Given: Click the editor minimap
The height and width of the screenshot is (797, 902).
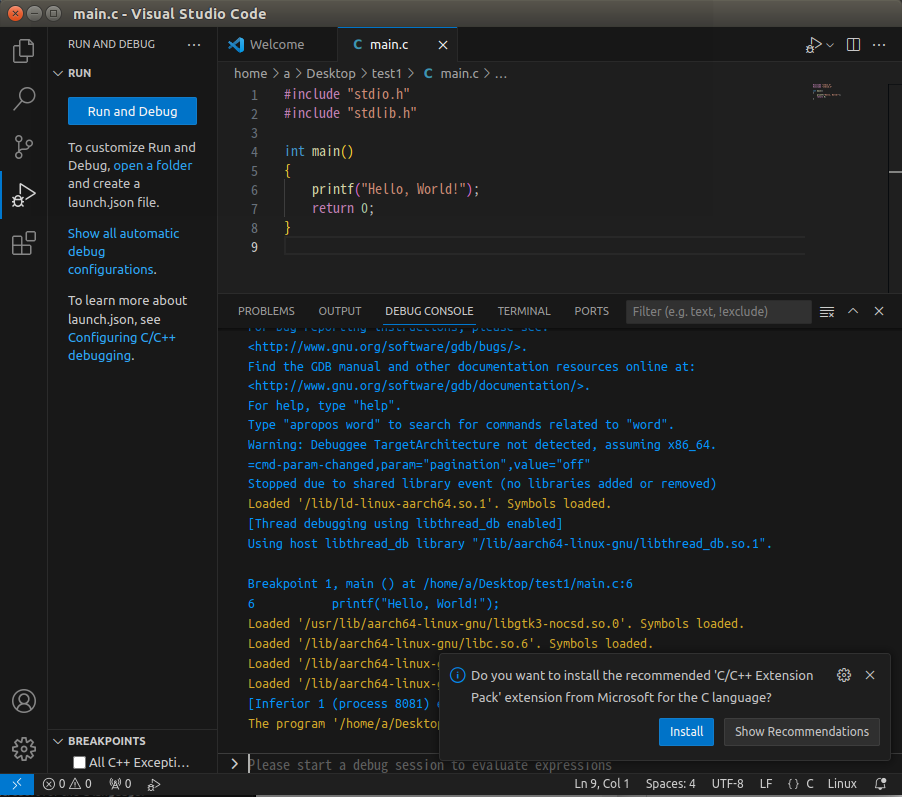Looking at the screenshot, I should pos(827,91).
